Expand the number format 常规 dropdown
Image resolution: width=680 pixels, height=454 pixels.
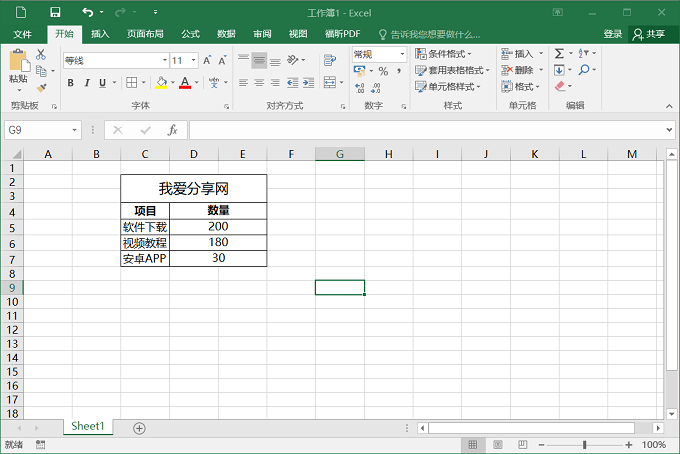pos(402,54)
